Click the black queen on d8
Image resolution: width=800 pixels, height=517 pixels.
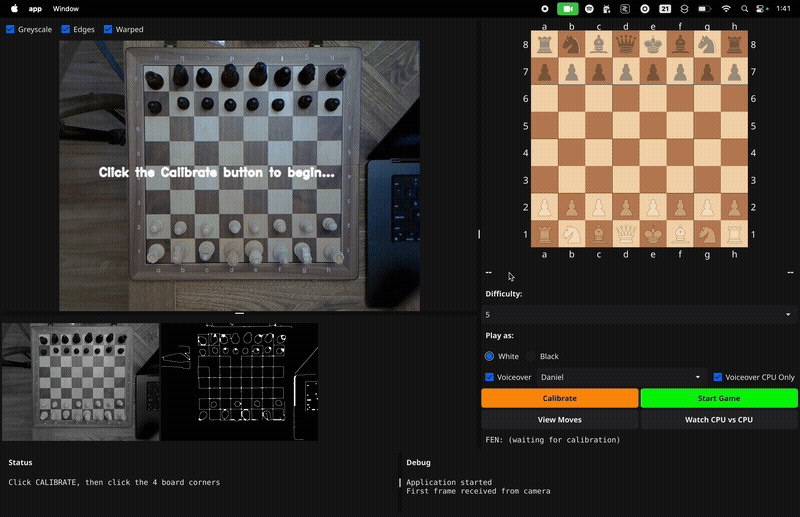[x=626, y=44]
